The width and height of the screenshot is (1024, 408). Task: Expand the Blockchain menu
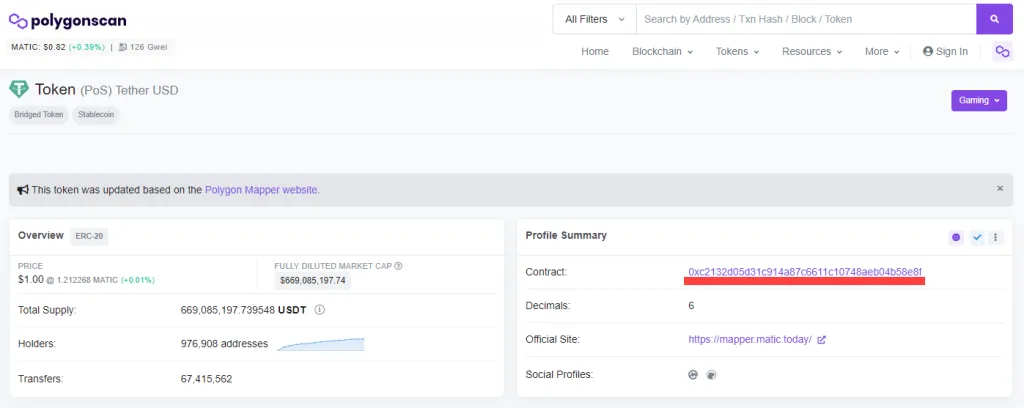coord(662,52)
